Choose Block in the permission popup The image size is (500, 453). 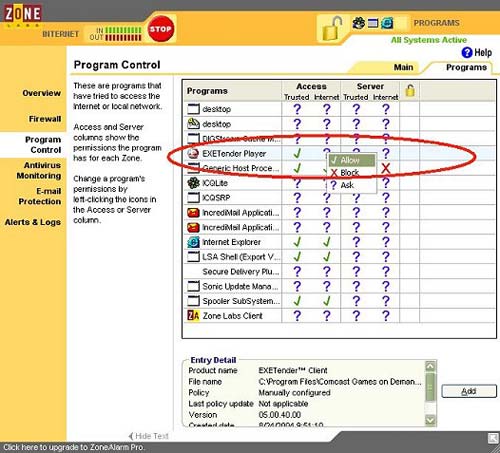pyautogui.click(x=352, y=173)
